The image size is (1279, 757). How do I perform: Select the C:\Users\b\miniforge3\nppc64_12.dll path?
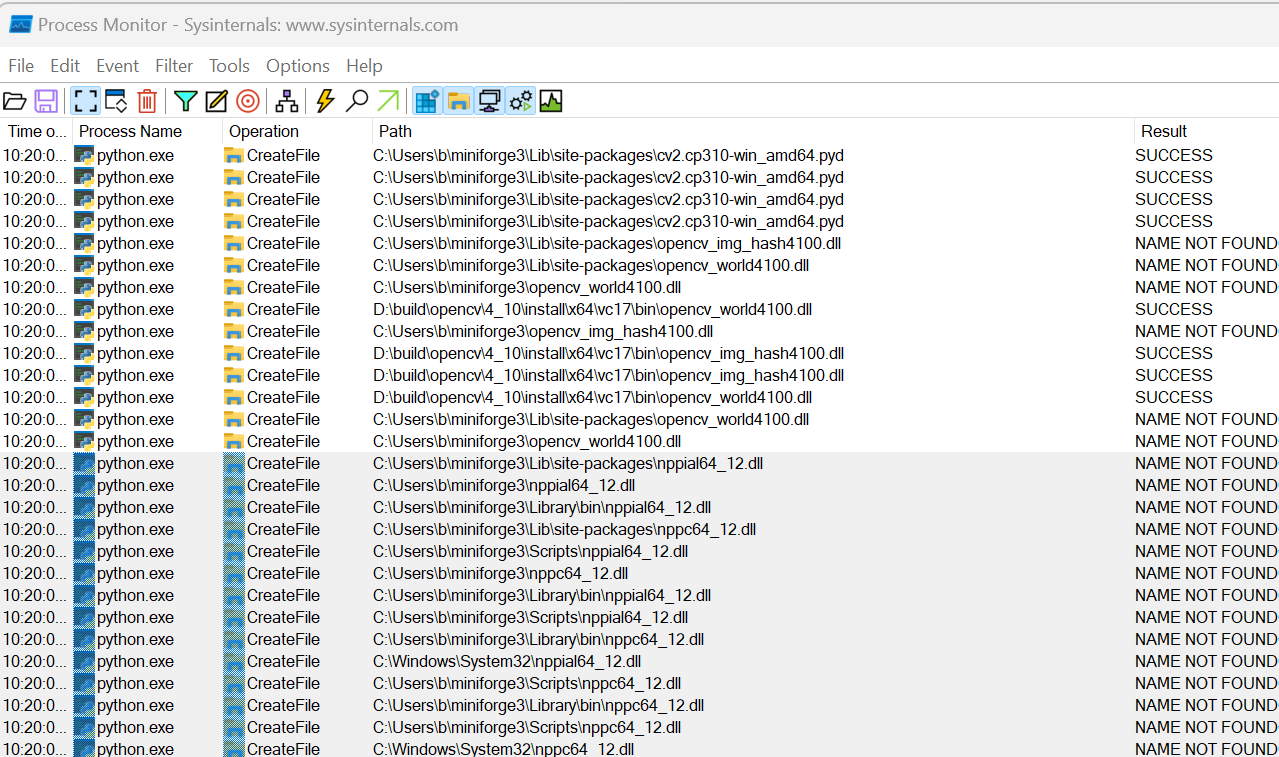click(x=500, y=573)
